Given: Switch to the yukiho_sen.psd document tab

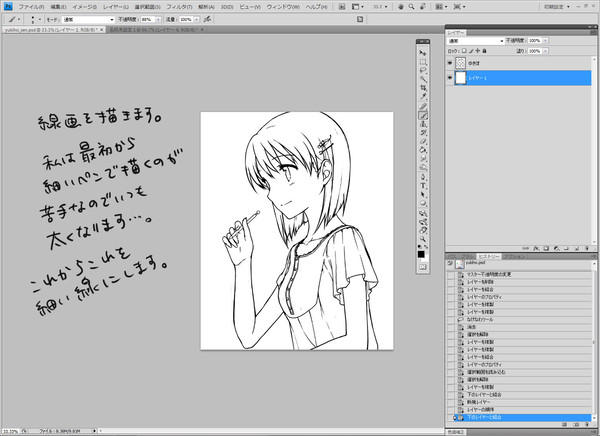Looking at the screenshot, I should pos(52,29).
